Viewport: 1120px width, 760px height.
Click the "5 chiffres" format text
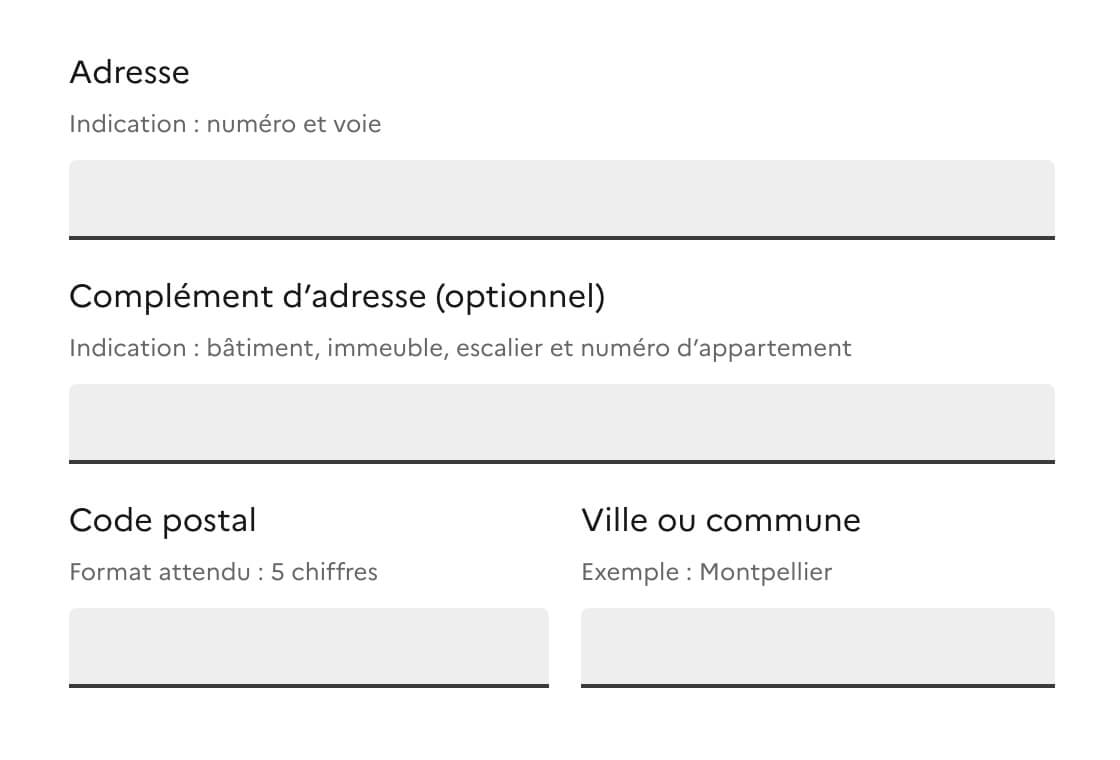[x=324, y=572]
